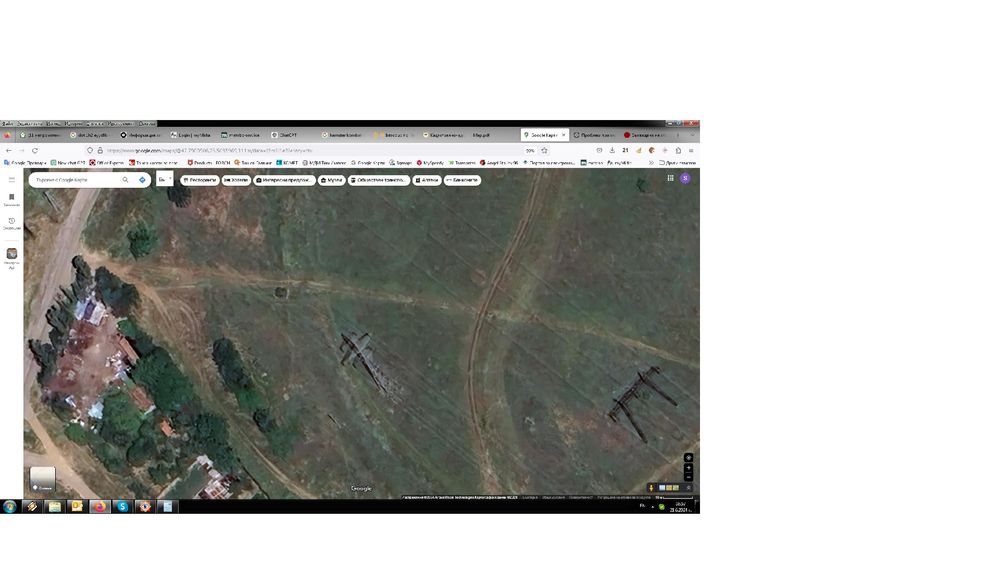Filter map by Restaurants chip
This screenshot has height=563, width=1000.
coord(200,180)
